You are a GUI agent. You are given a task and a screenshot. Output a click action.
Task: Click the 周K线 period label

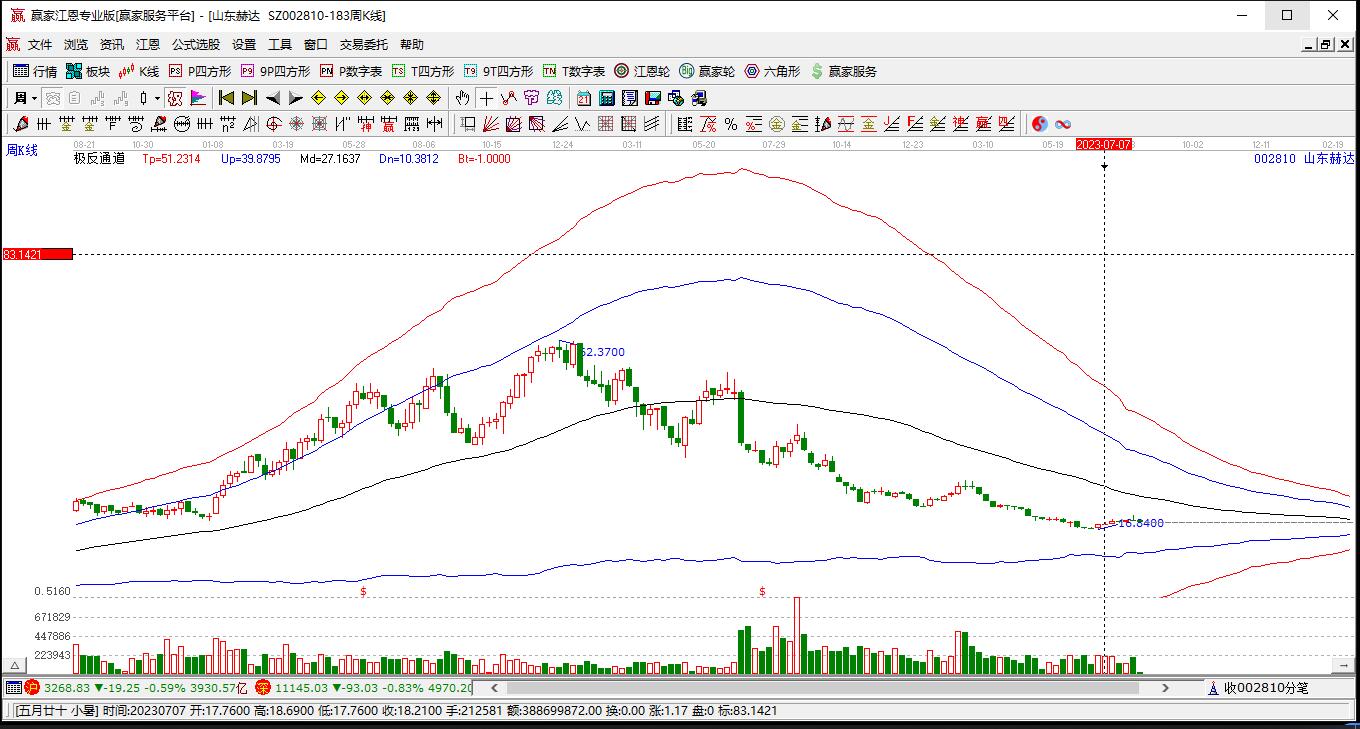(22, 150)
